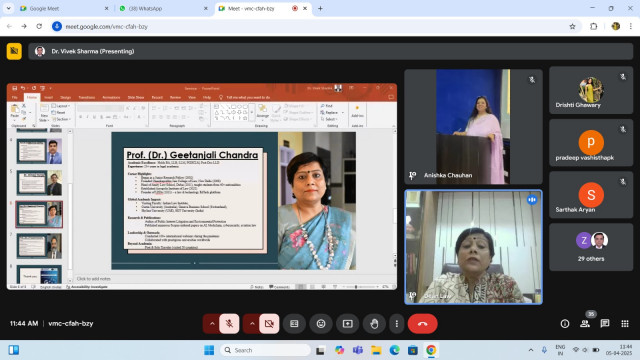Click the Present now screen share button

[x=348, y=324]
